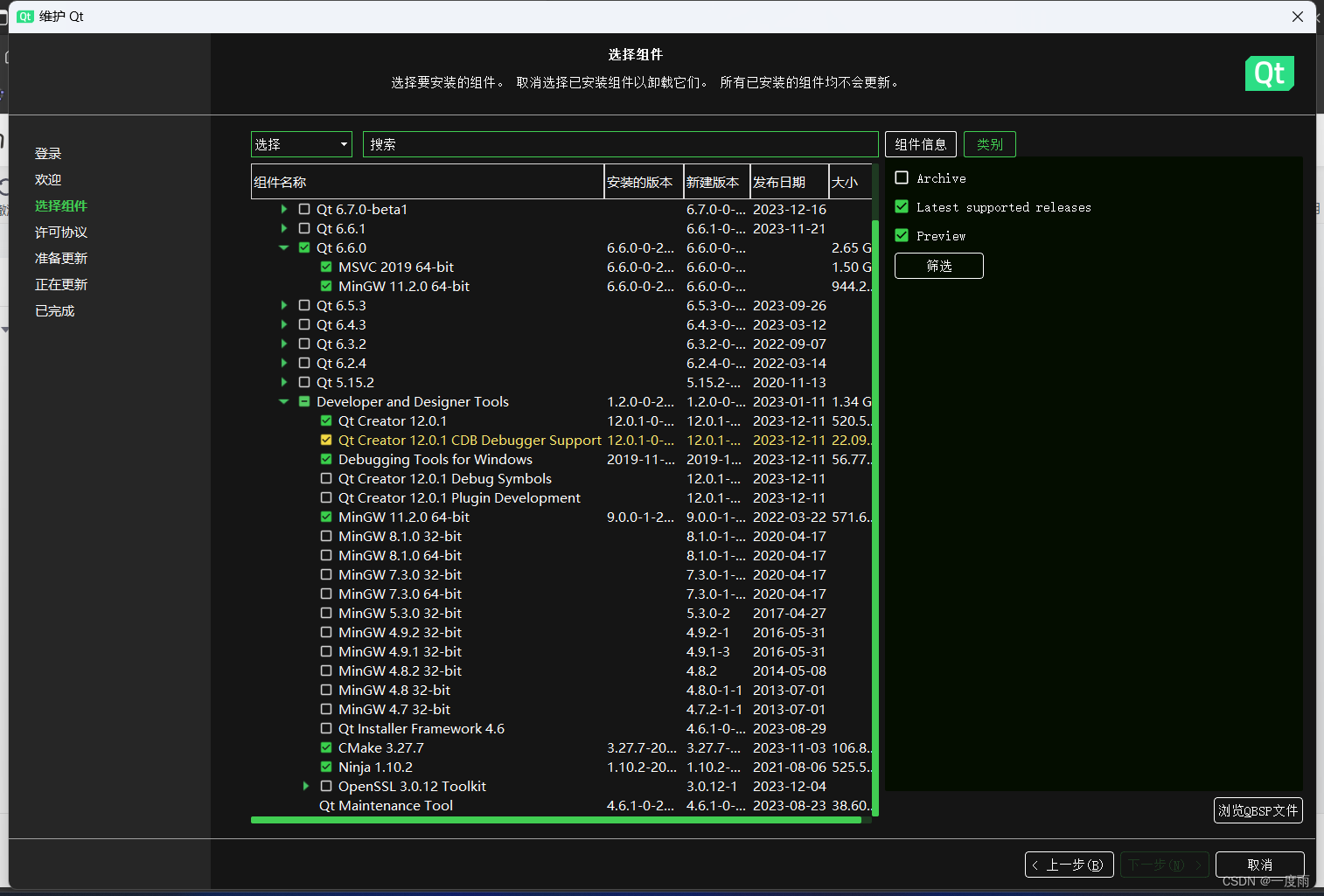Click in the 搜索 search field

tap(621, 144)
